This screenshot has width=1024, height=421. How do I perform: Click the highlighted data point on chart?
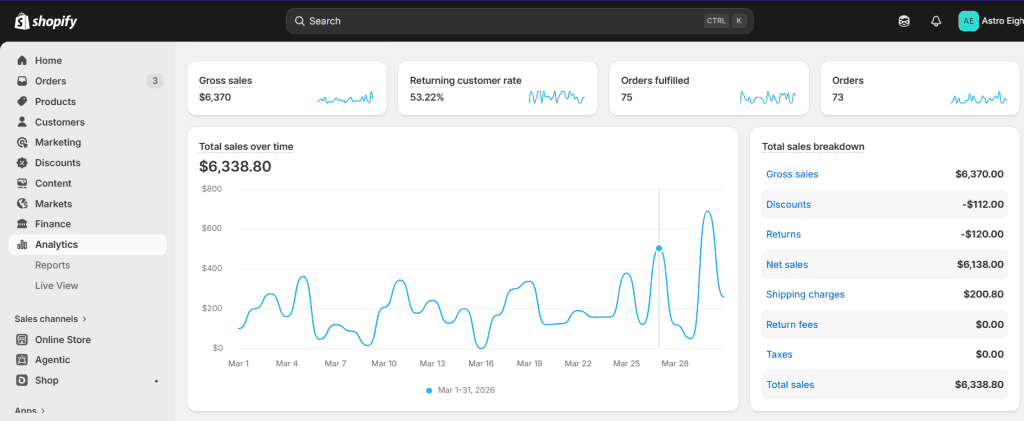click(658, 248)
